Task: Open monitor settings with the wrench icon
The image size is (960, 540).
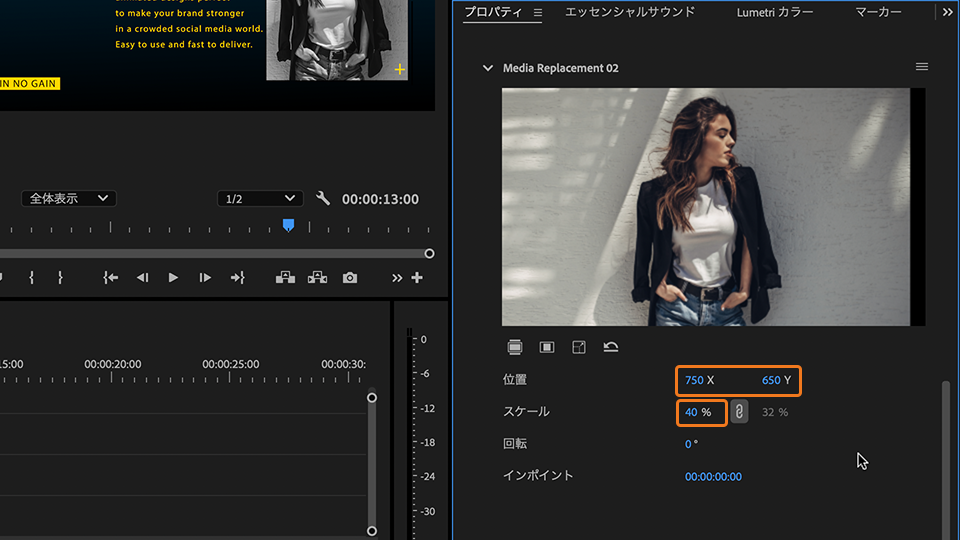Action: 322,199
